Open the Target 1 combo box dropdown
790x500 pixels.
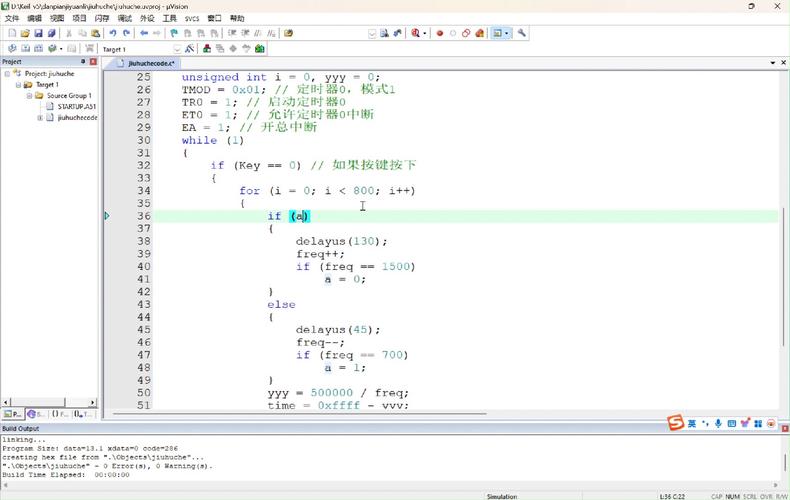click(177, 49)
